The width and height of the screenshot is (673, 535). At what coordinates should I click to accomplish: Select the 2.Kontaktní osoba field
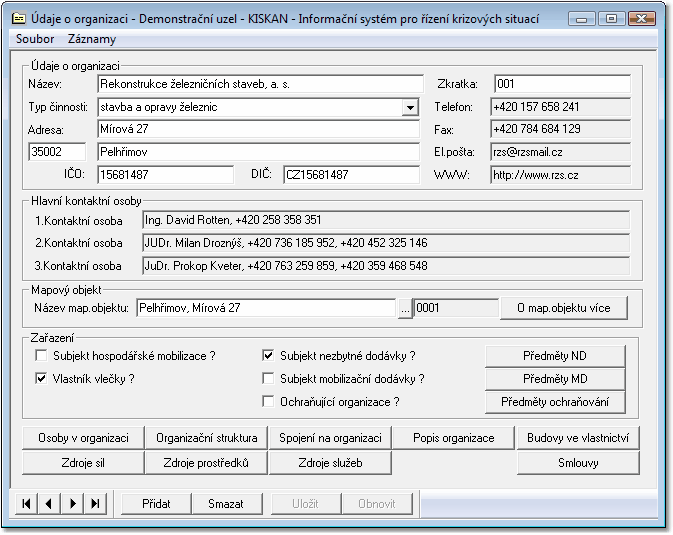click(x=386, y=243)
